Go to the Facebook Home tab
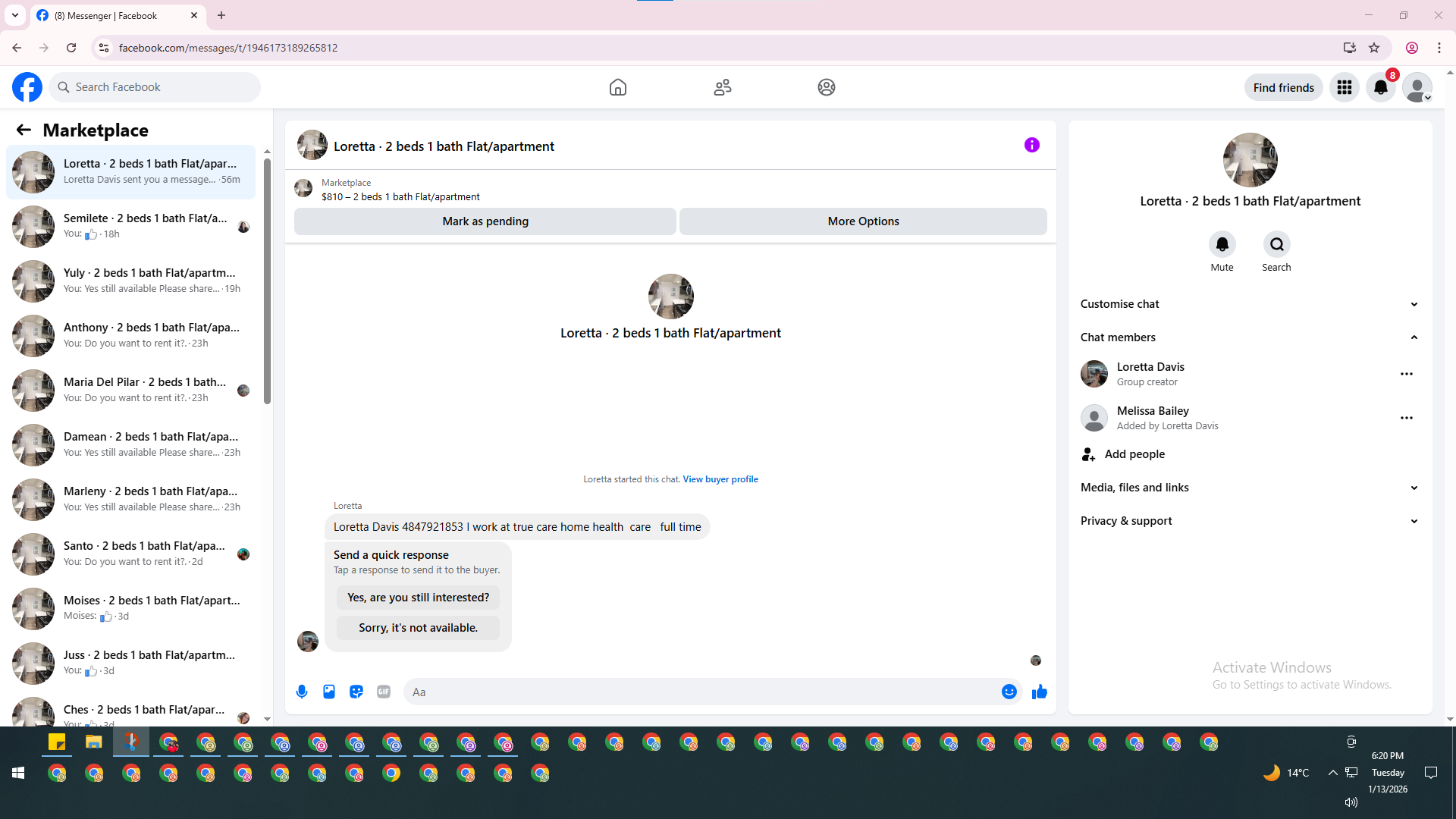Viewport: 1456px width, 819px height. 618,87
